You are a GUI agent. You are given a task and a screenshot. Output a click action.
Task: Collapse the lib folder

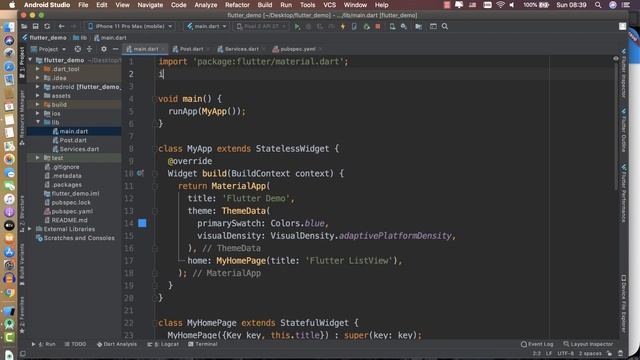point(38,122)
